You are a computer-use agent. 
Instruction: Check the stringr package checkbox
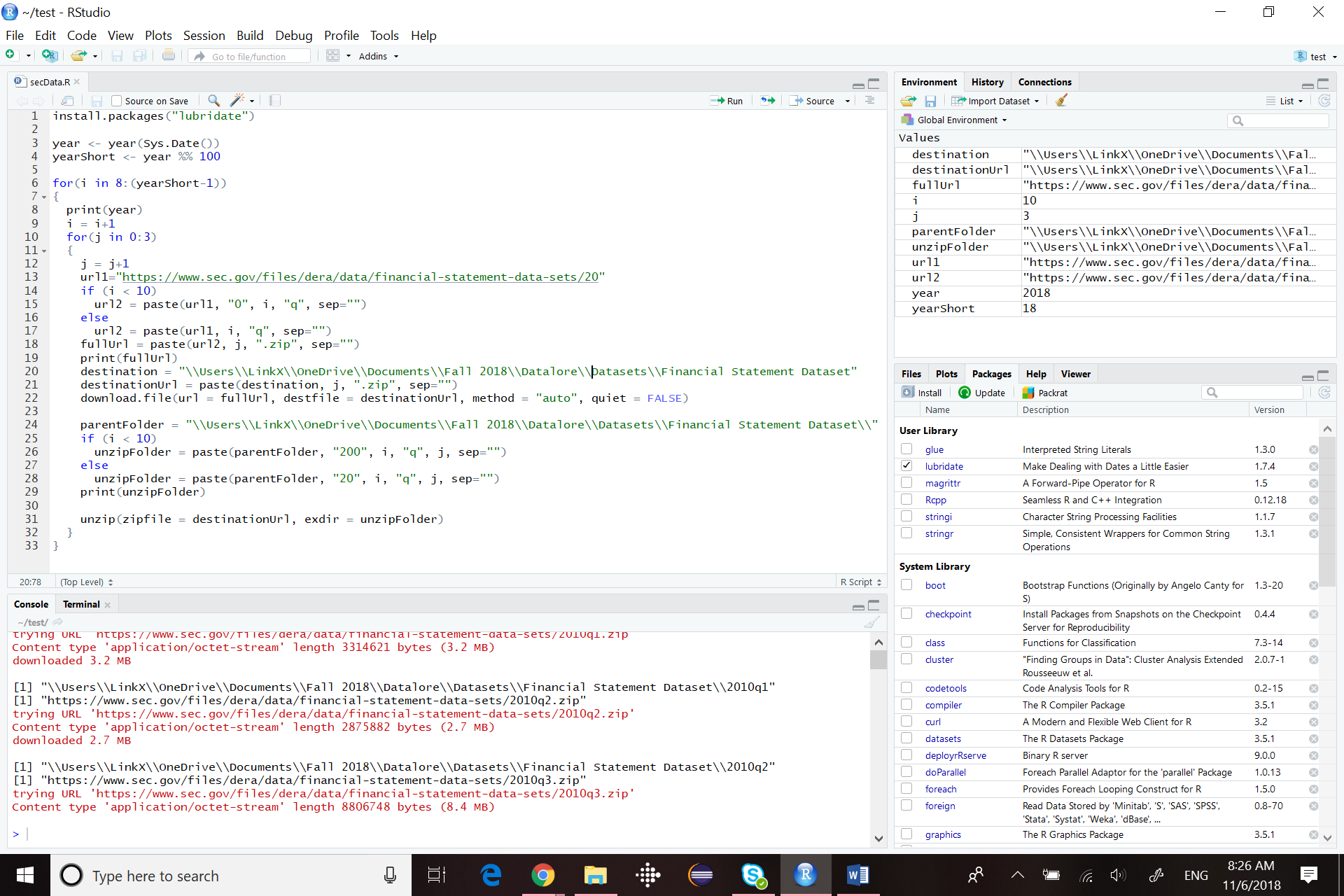pos(906,533)
